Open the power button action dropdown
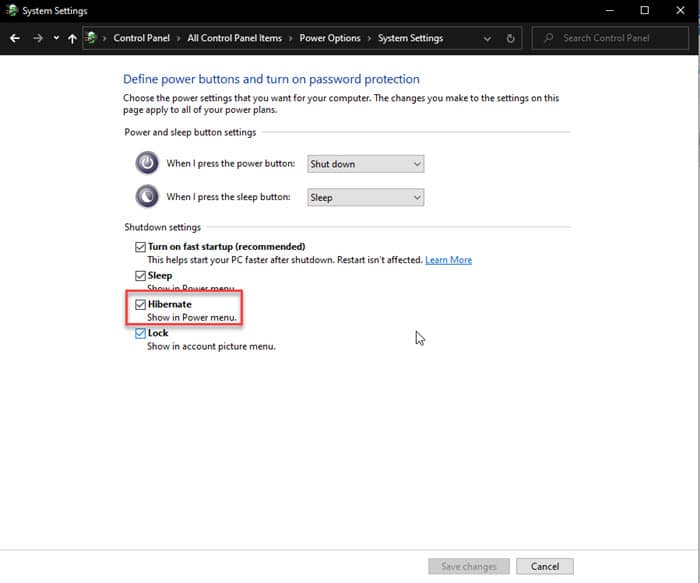Screen dimensions: 700x583 coord(365,164)
